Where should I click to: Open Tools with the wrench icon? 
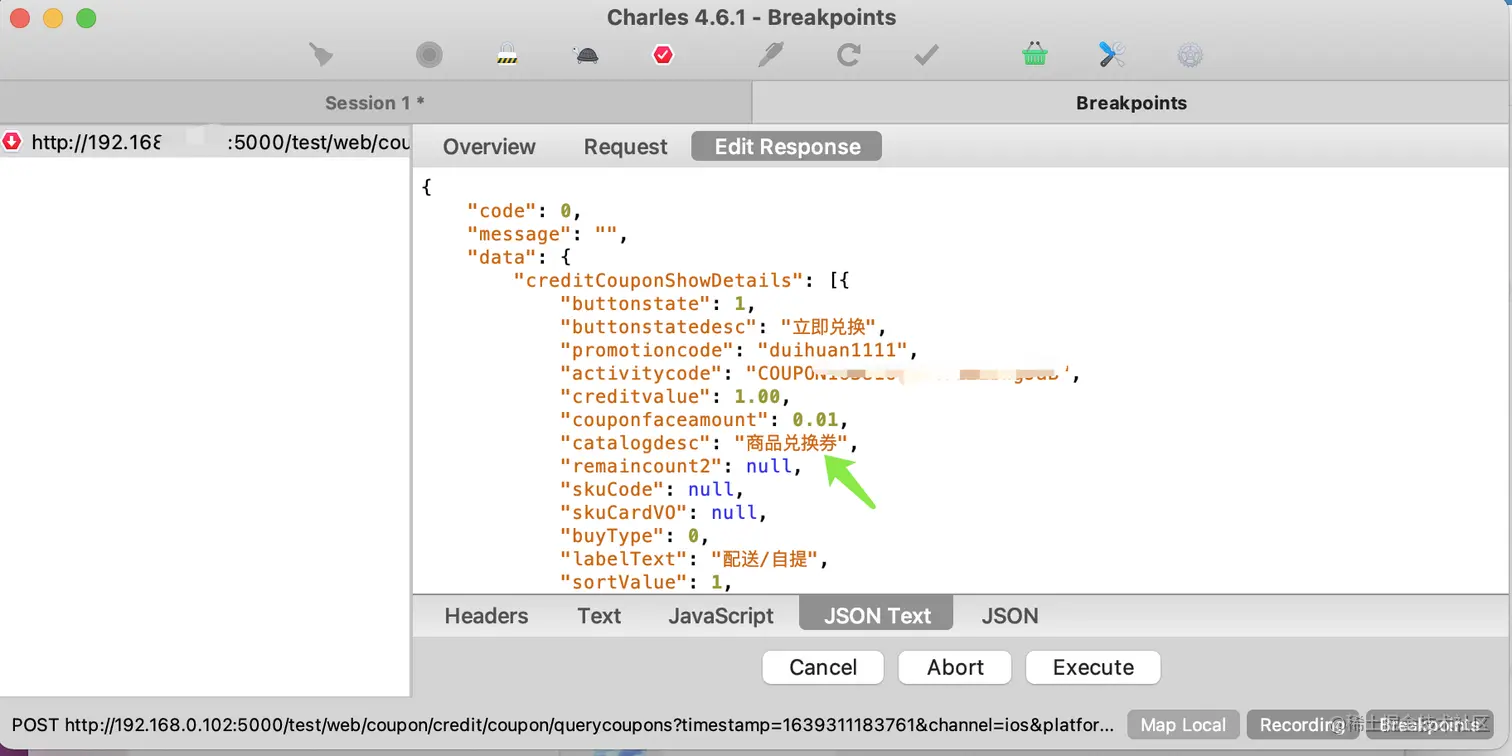[x=1112, y=54]
